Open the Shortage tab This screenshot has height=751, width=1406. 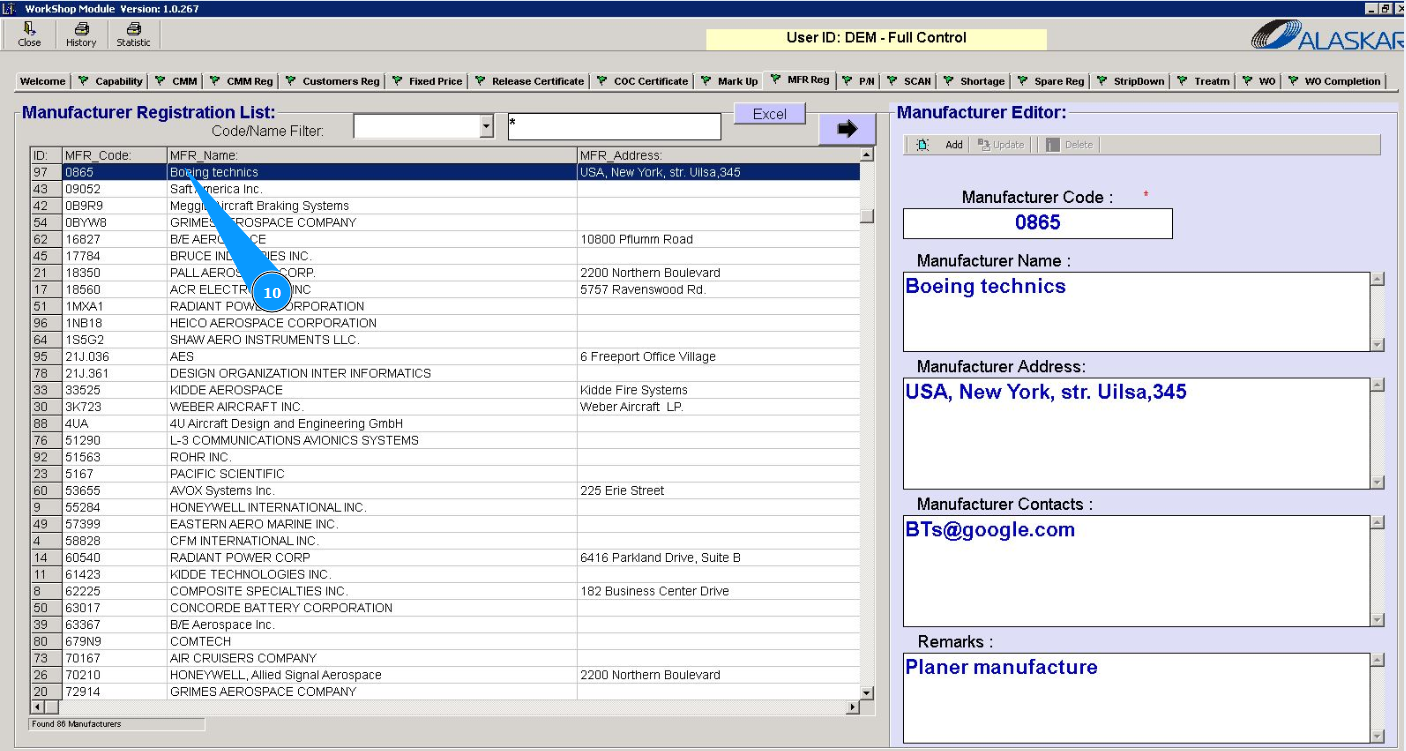tap(973, 81)
